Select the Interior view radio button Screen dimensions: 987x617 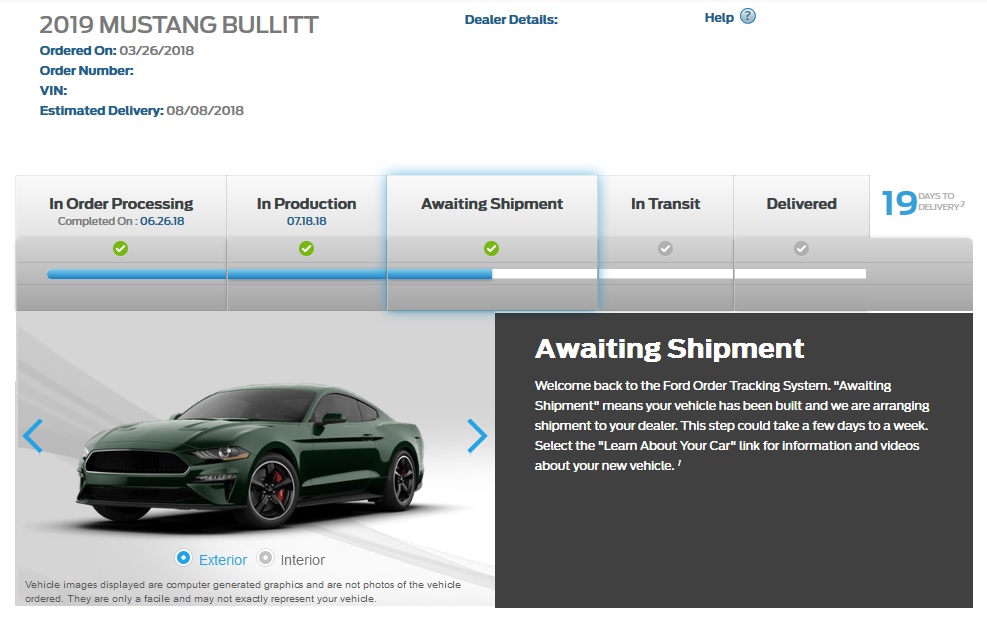click(266, 558)
